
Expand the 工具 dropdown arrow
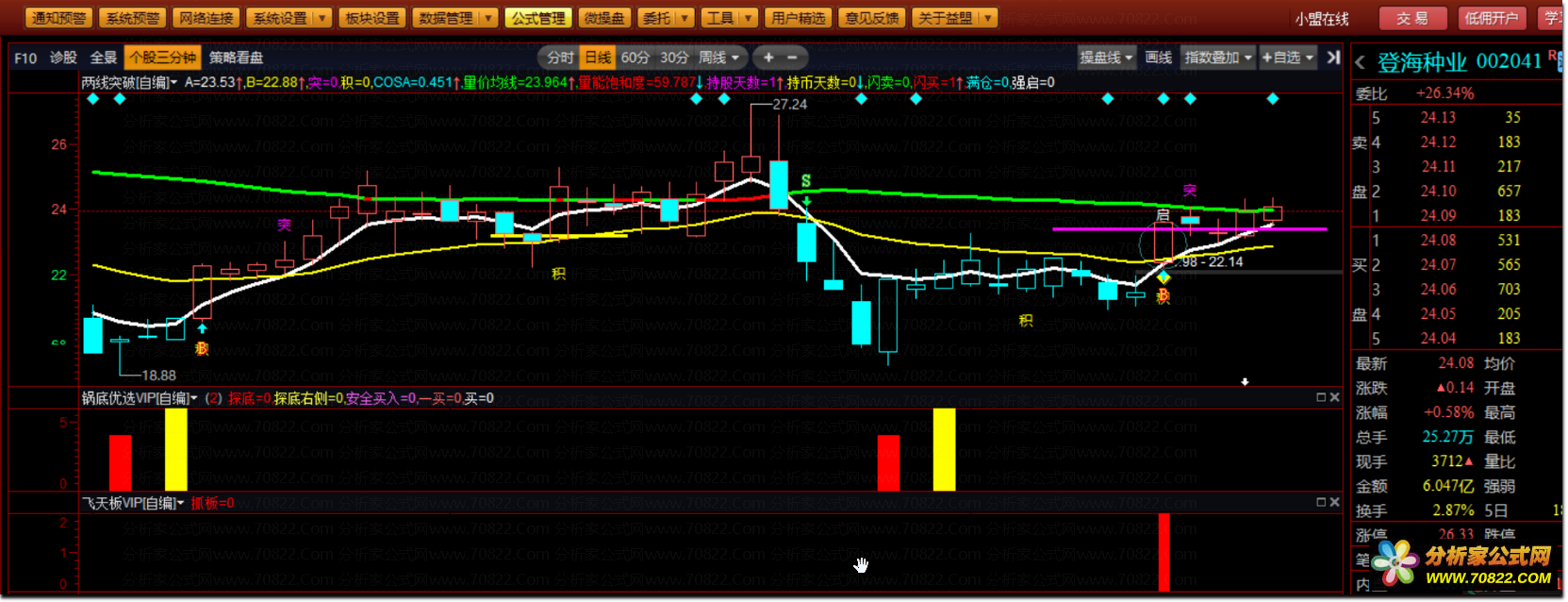[x=748, y=18]
